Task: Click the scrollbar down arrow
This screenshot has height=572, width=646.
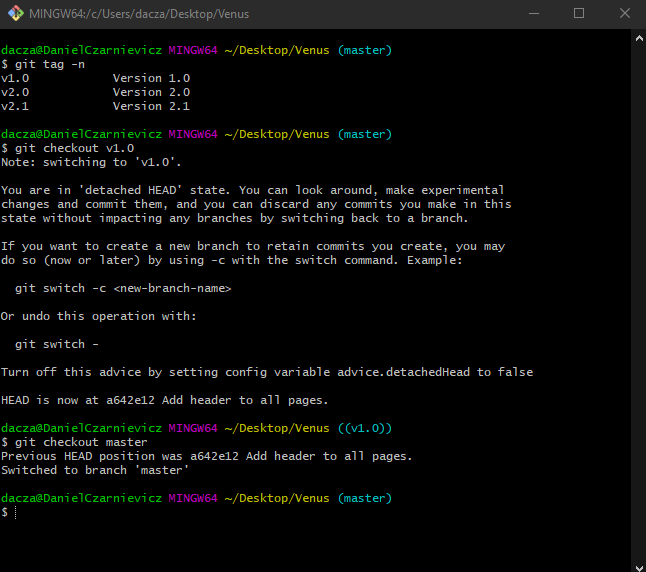Action: (x=637, y=563)
